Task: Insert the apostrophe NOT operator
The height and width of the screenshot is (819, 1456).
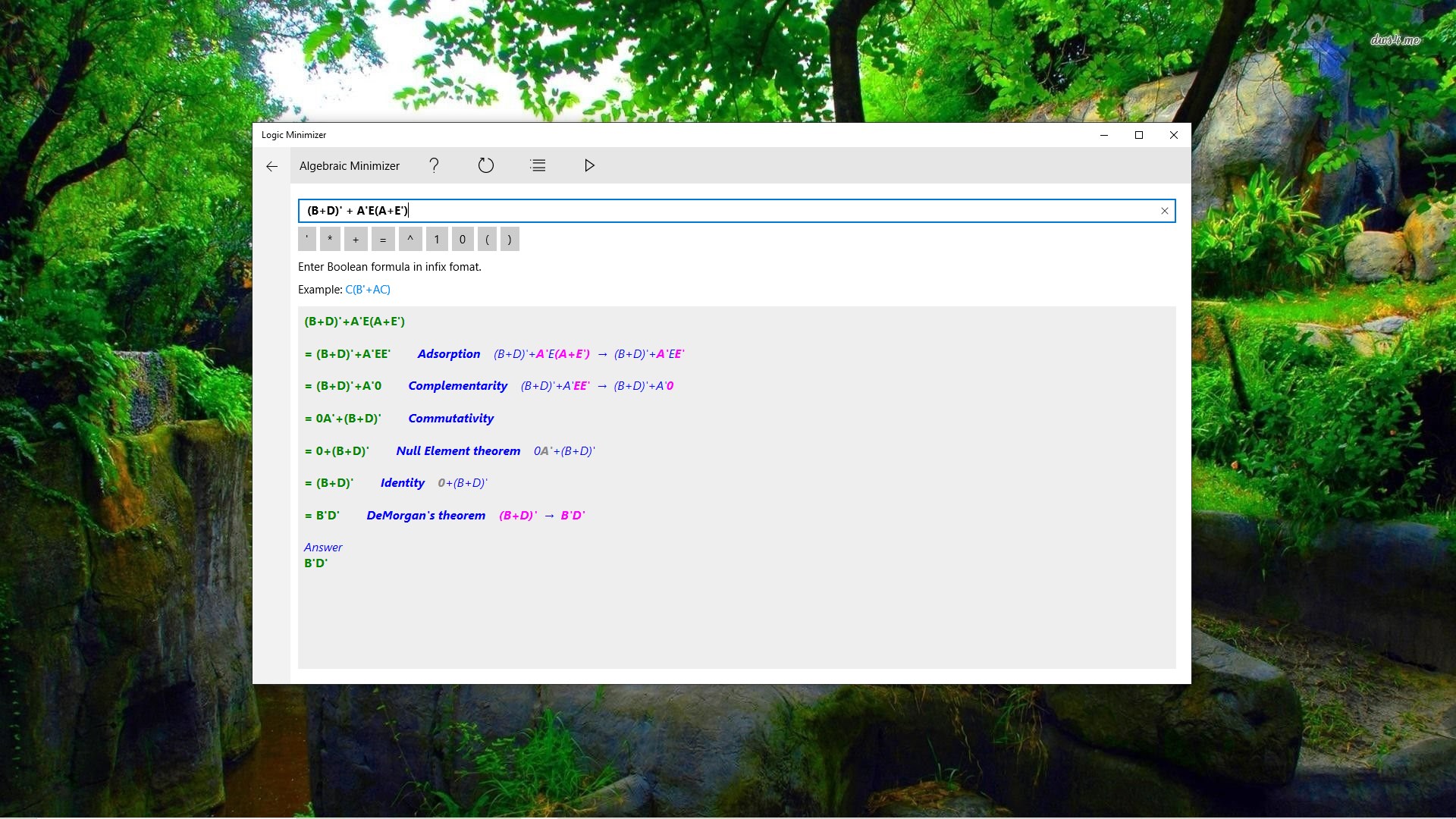Action: click(x=306, y=240)
